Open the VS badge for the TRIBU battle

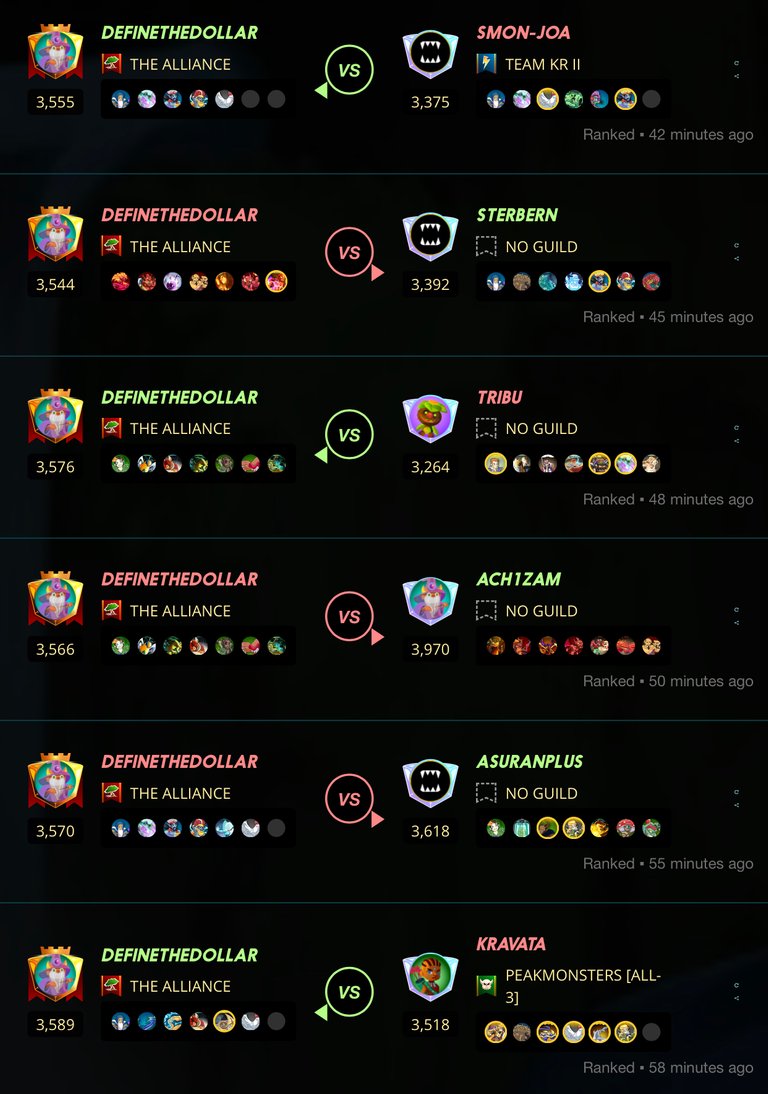point(349,434)
